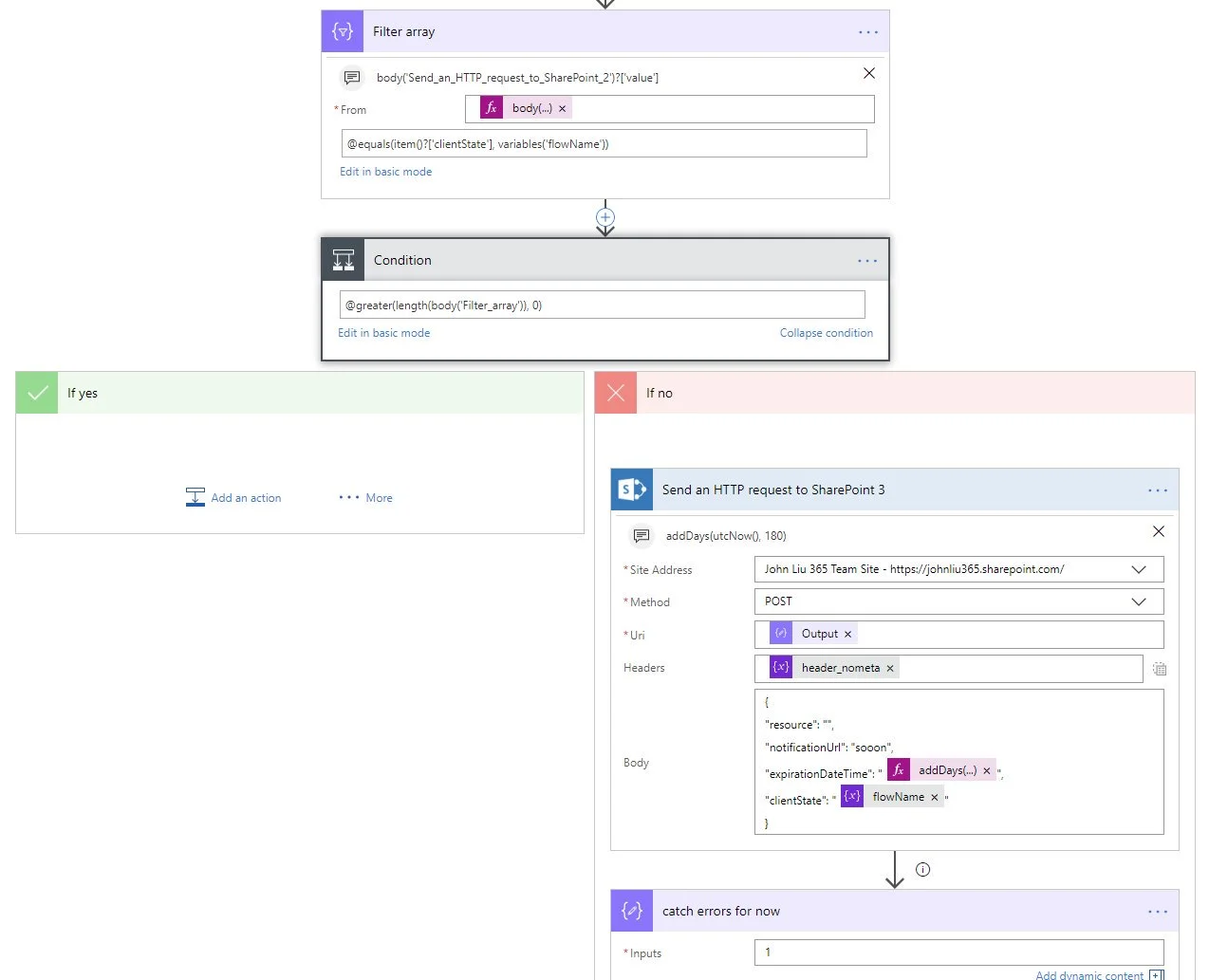The height and width of the screenshot is (980, 1209).
Task: Click the Condition expression input field
Action: (602, 305)
